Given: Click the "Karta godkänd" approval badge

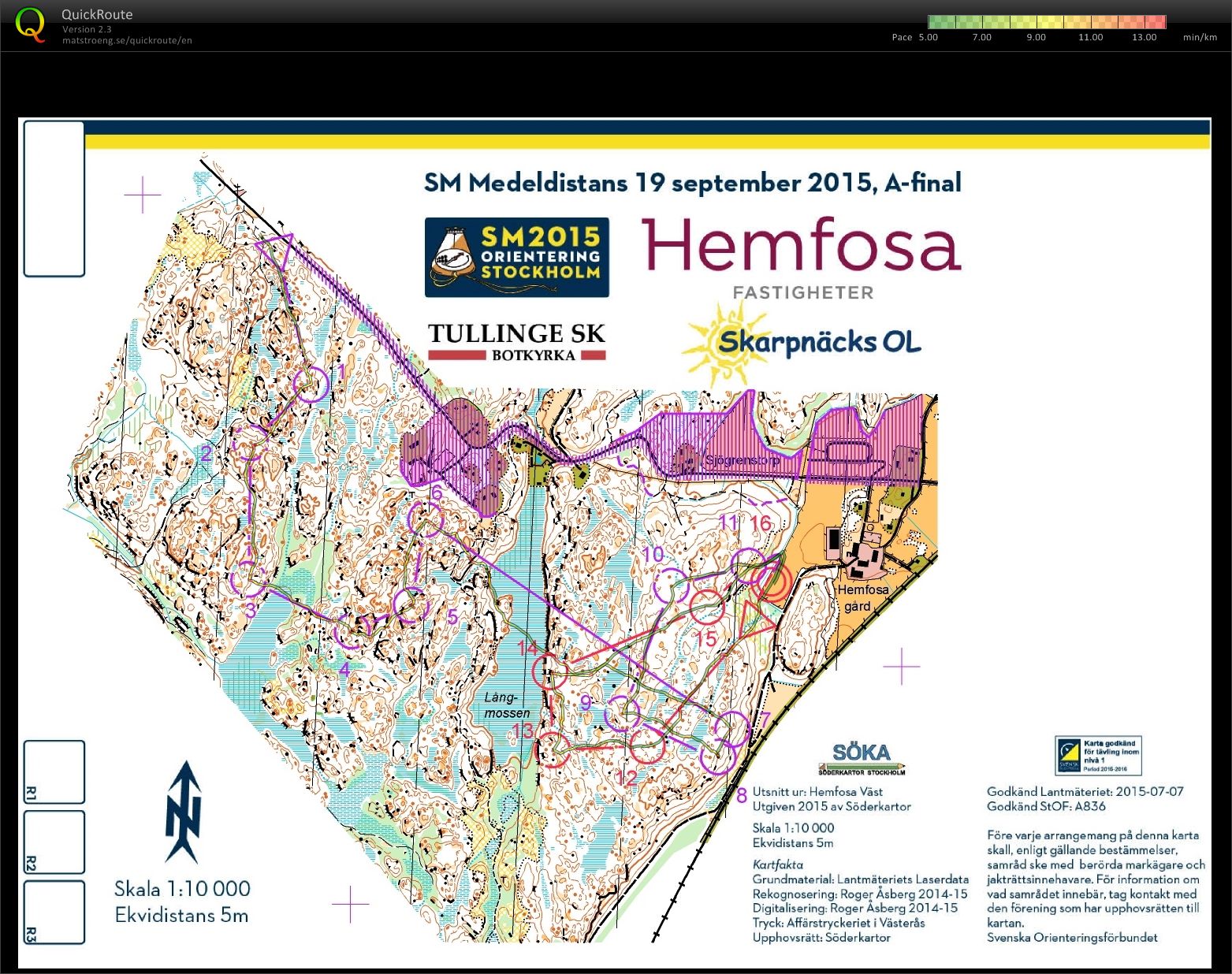Looking at the screenshot, I should tap(1098, 756).
